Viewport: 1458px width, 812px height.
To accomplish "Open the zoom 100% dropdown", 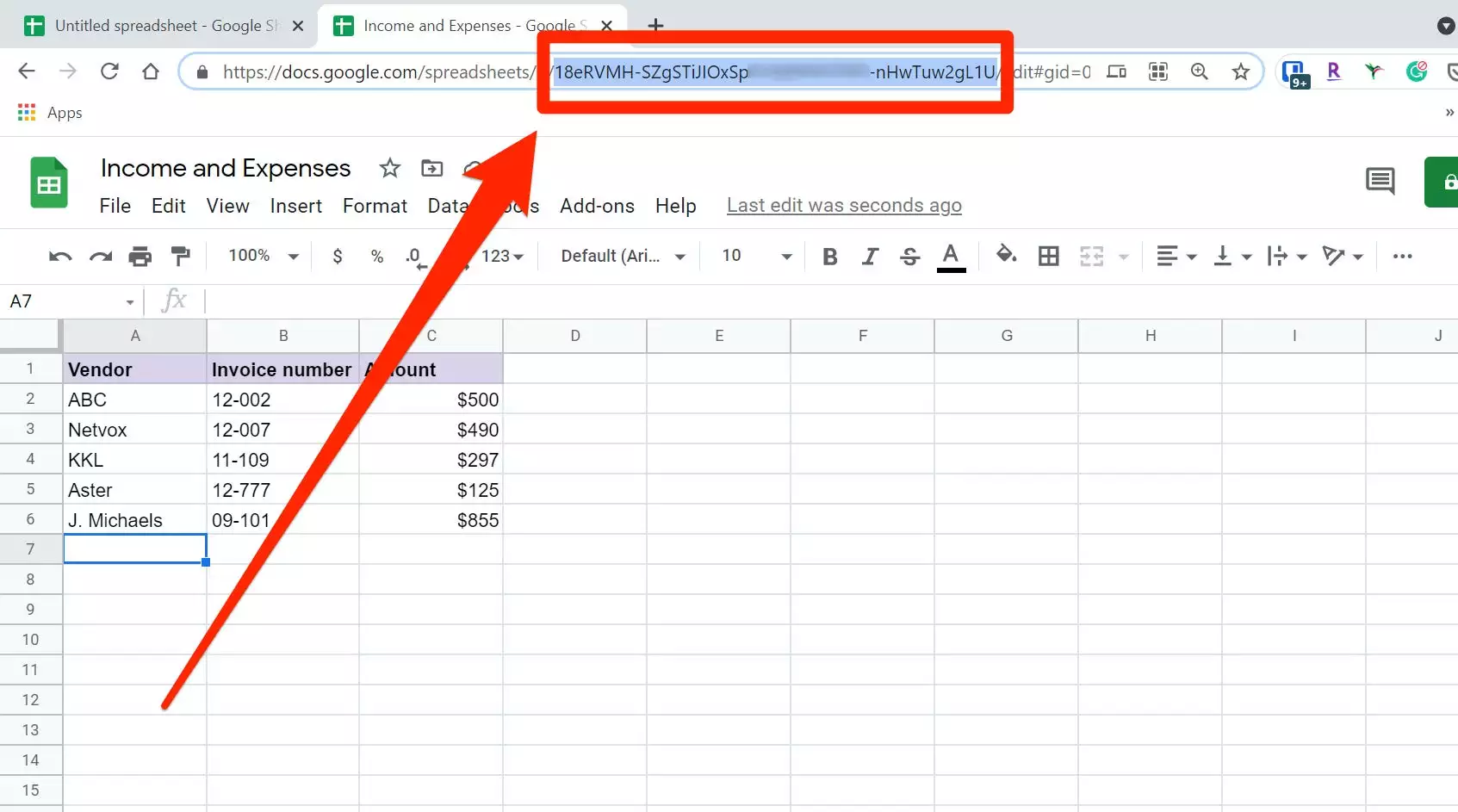I will (x=263, y=256).
